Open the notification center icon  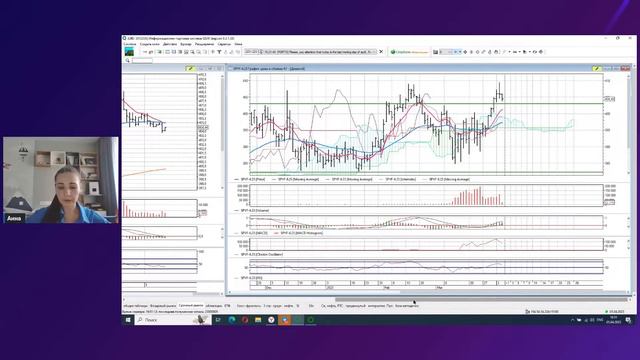[628, 320]
